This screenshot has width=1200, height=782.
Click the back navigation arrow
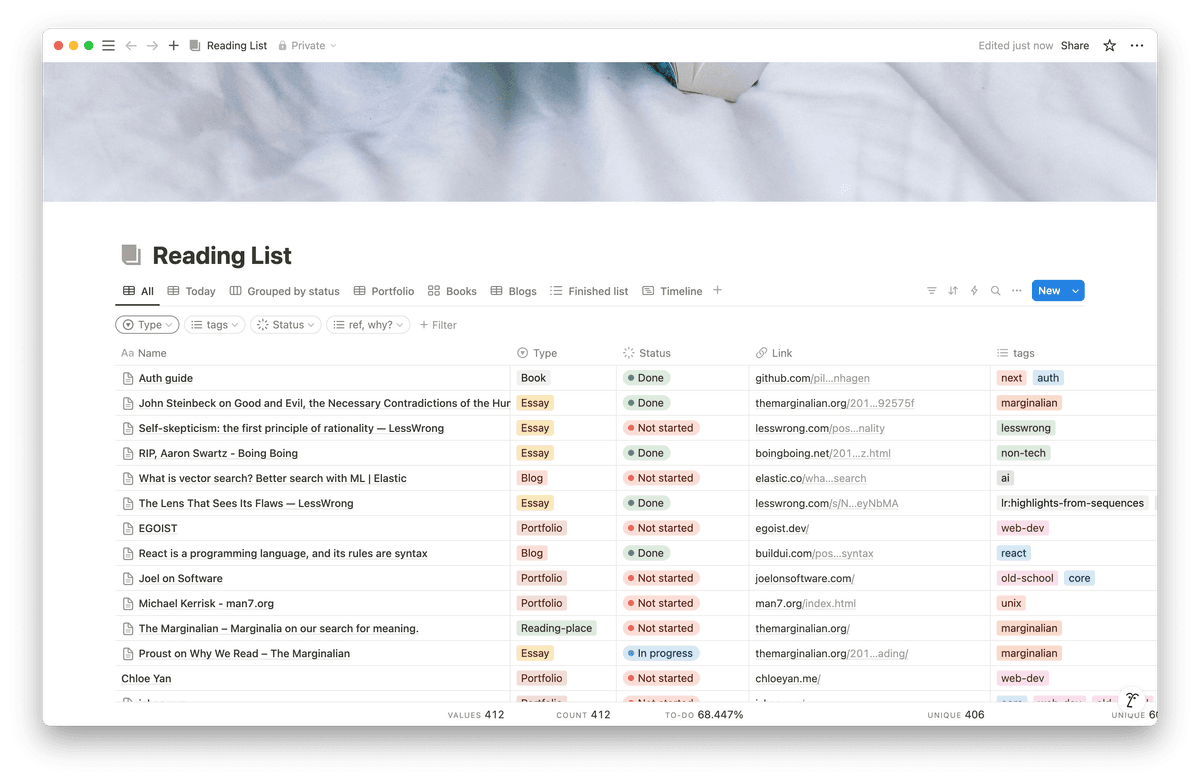tap(130, 46)
